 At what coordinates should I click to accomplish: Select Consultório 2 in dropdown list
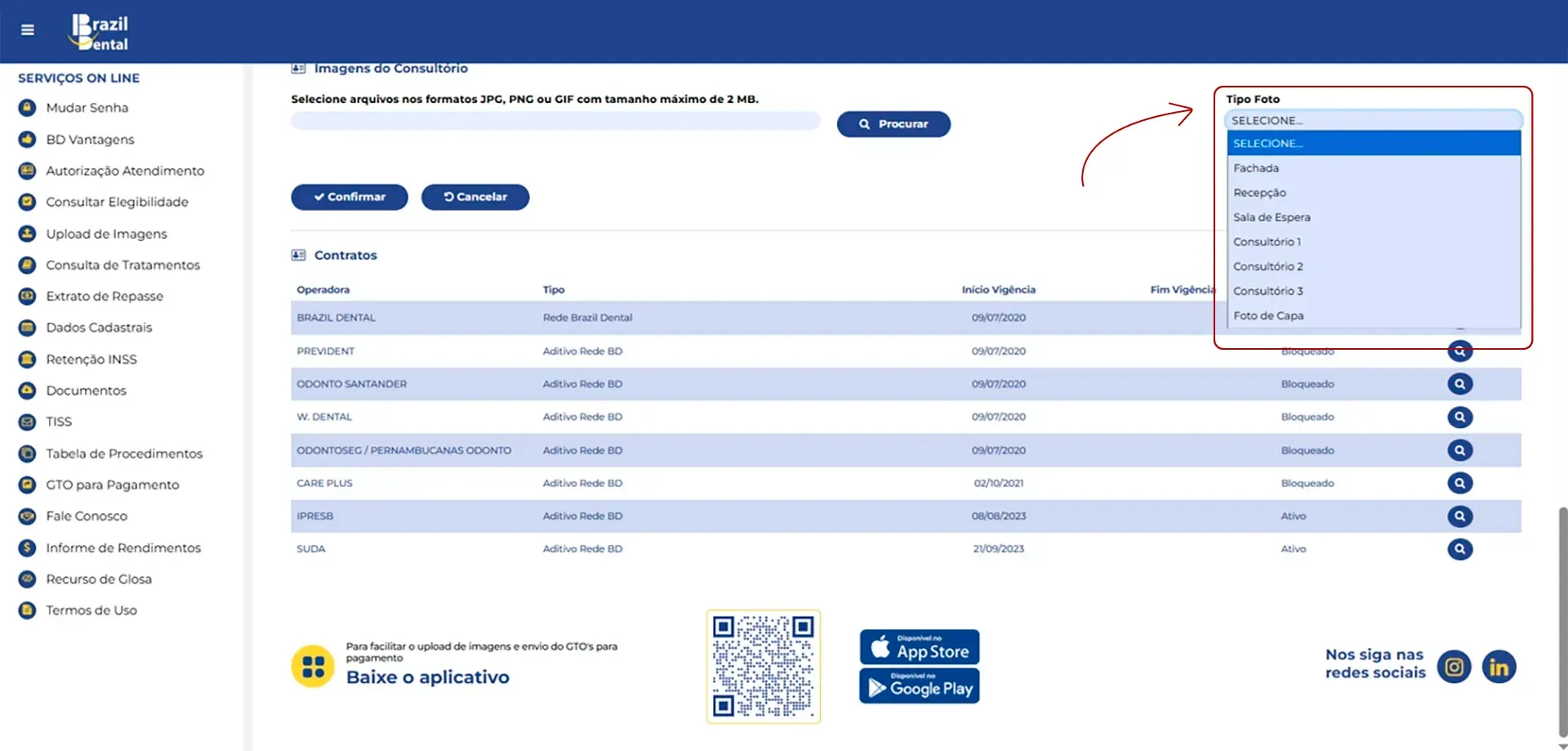[x=1267, y=266]
